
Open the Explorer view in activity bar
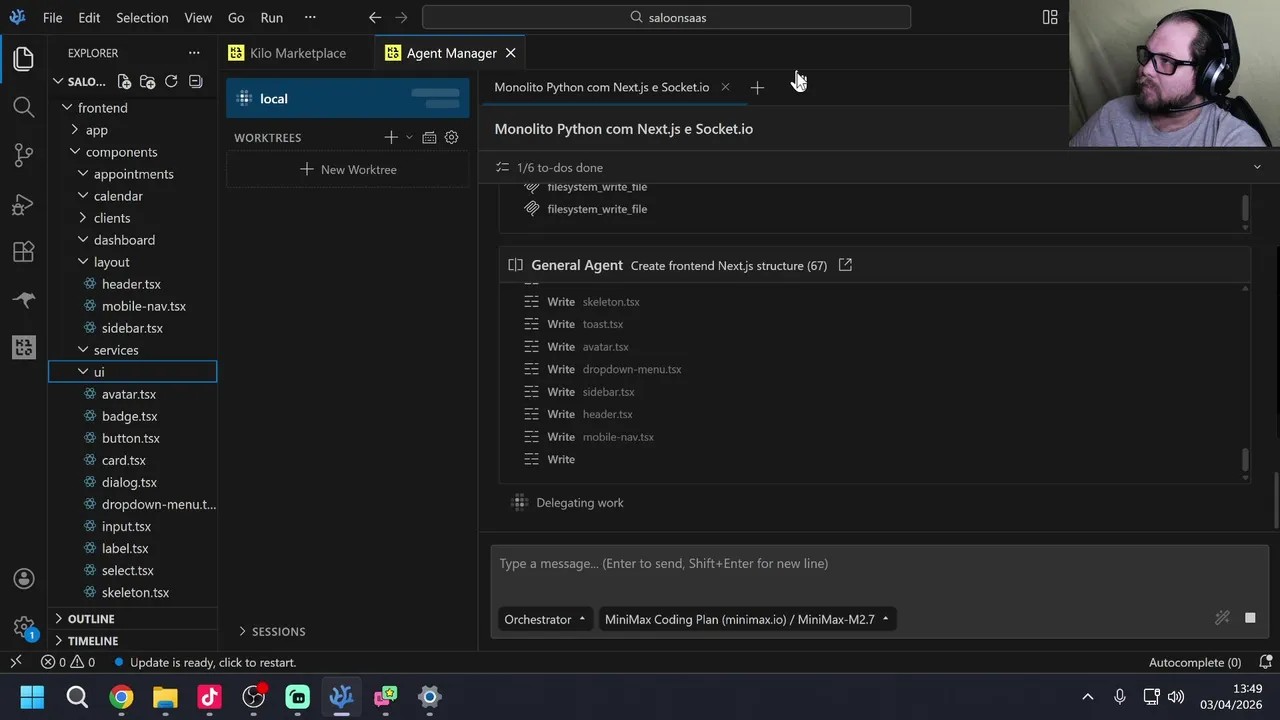coord(24,59)
